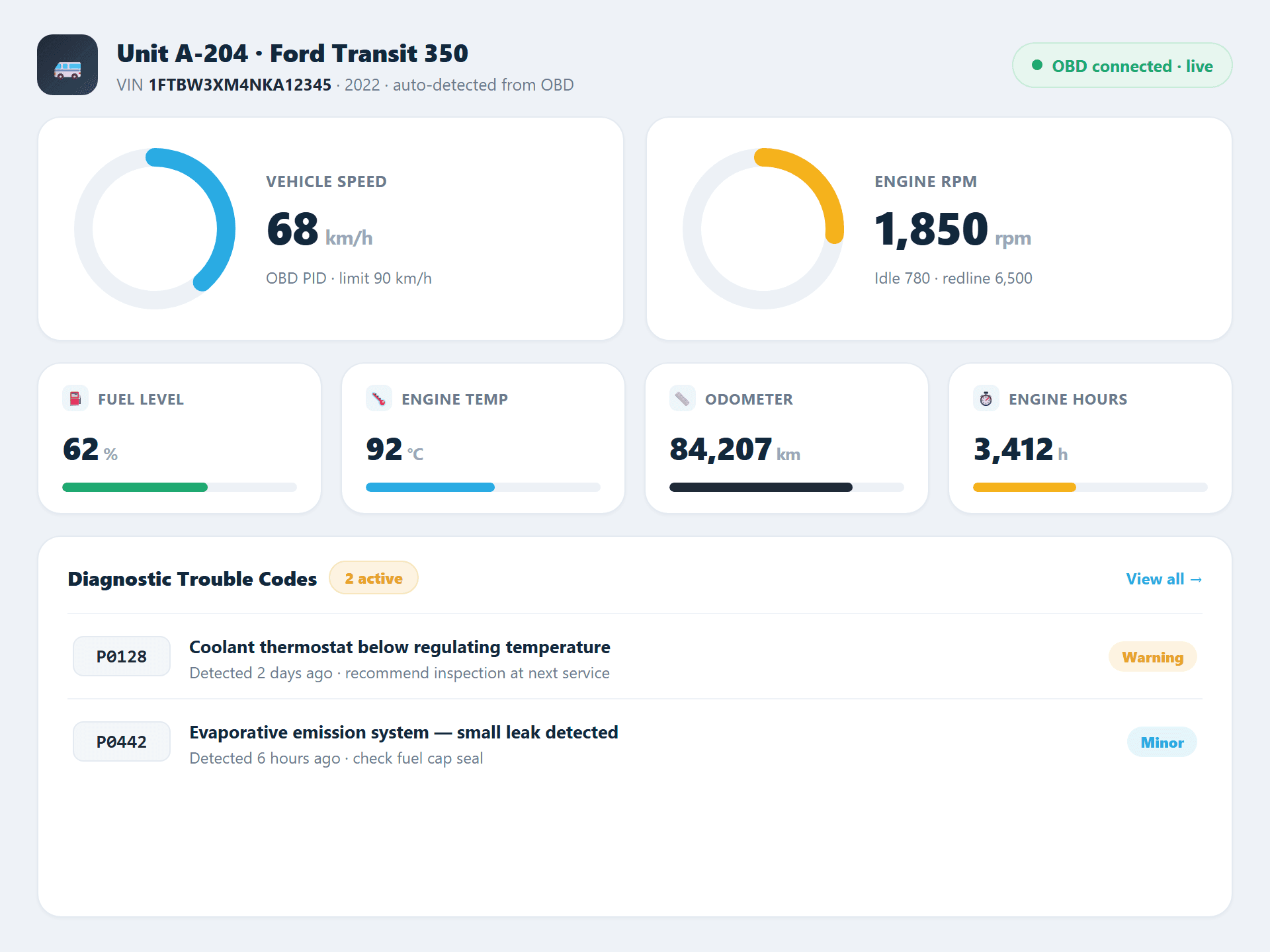
Task: Open View all trouble codes link
Action: tap(1164, 579)
